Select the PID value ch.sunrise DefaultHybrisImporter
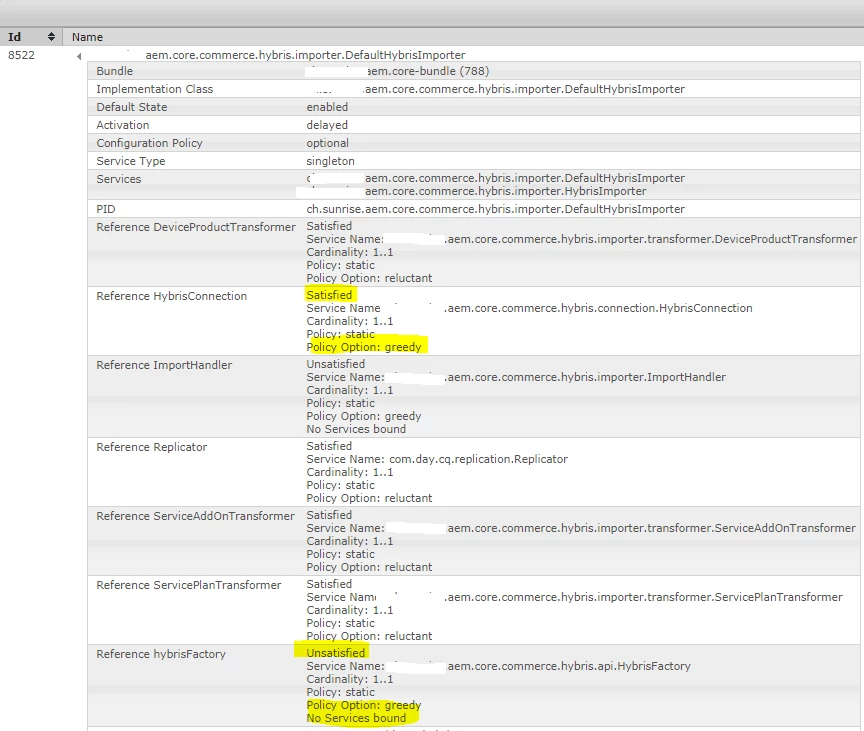Viewport: 864px width, 731px height. point(495,209)
